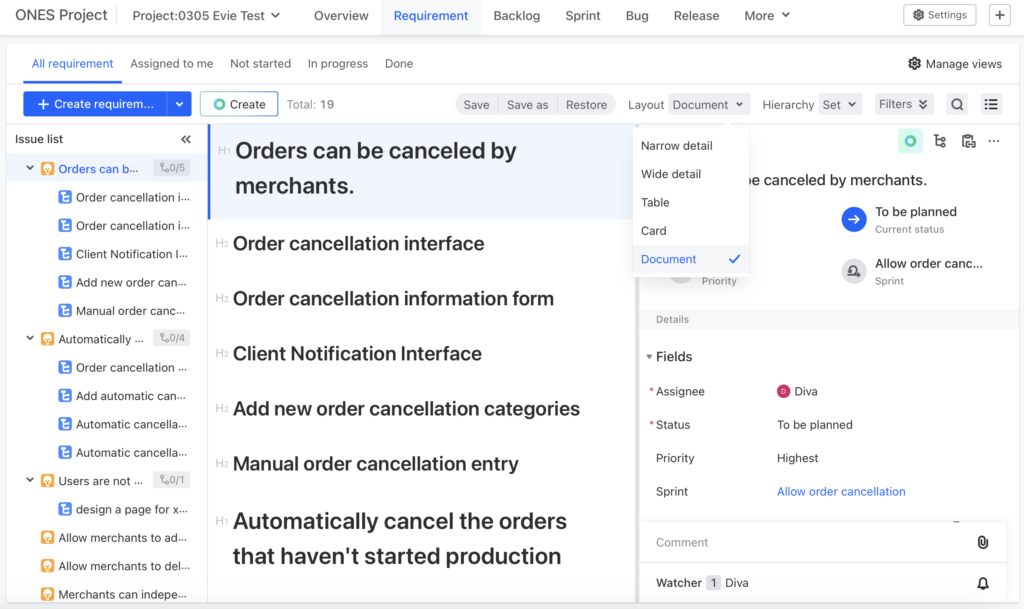Click the search magnifier icon in toolbar
This screenshot has width=1024, height=609.
[957, 105]
